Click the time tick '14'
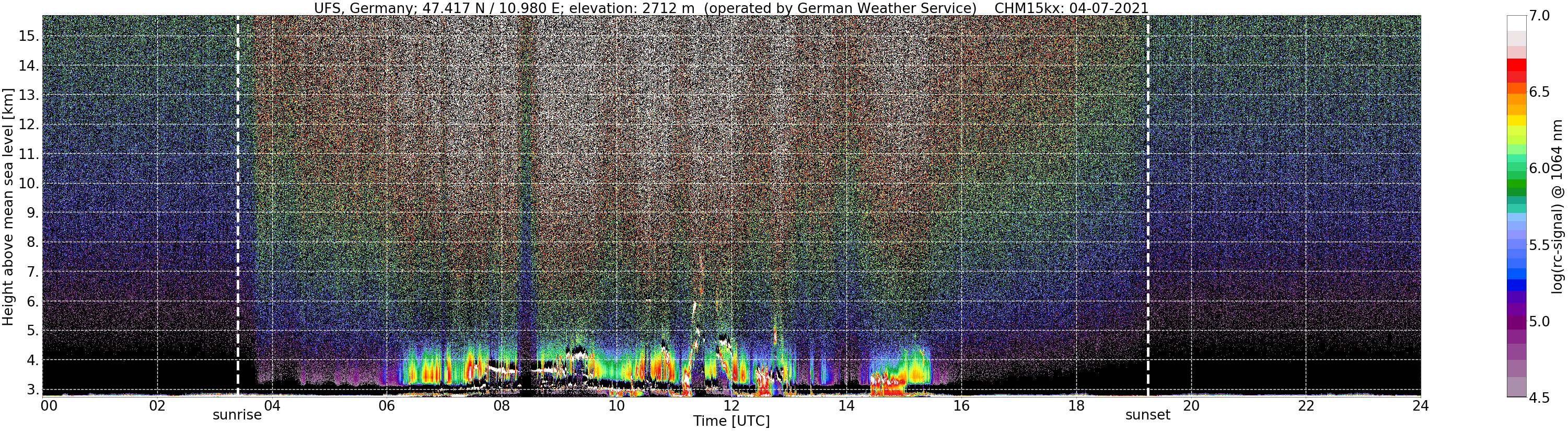 [x=846, y=405]
